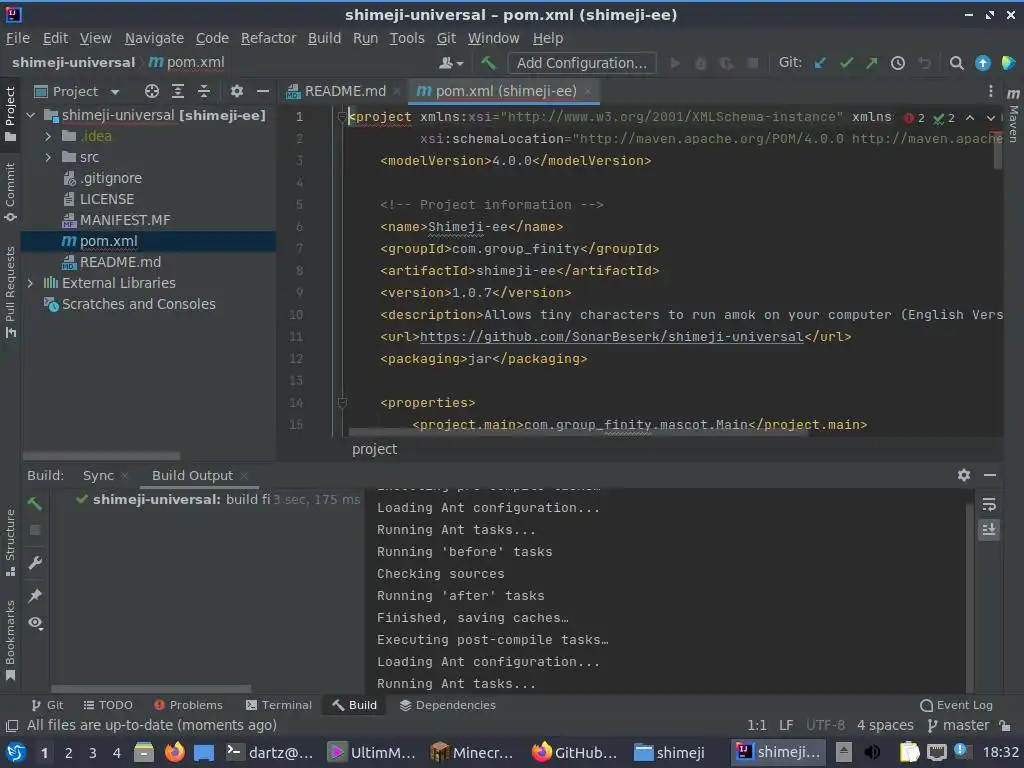This screenshot has height=768, width=1024.
Task: Click rebuild hammer icon in Build panel
Action: click(35, 503)
